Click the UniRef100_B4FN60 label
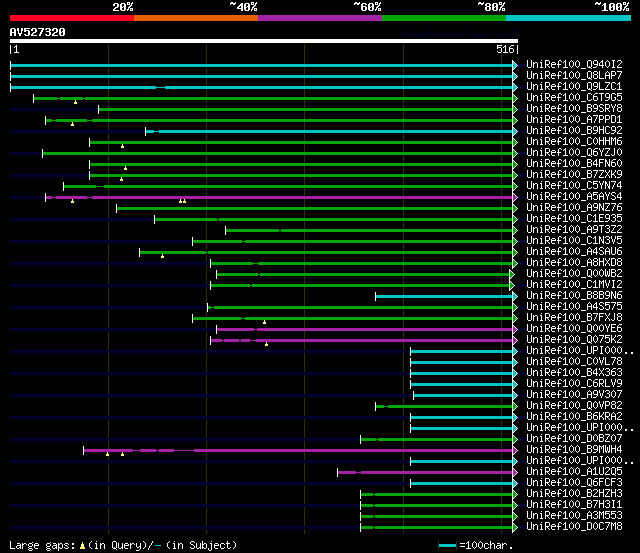 574,164
